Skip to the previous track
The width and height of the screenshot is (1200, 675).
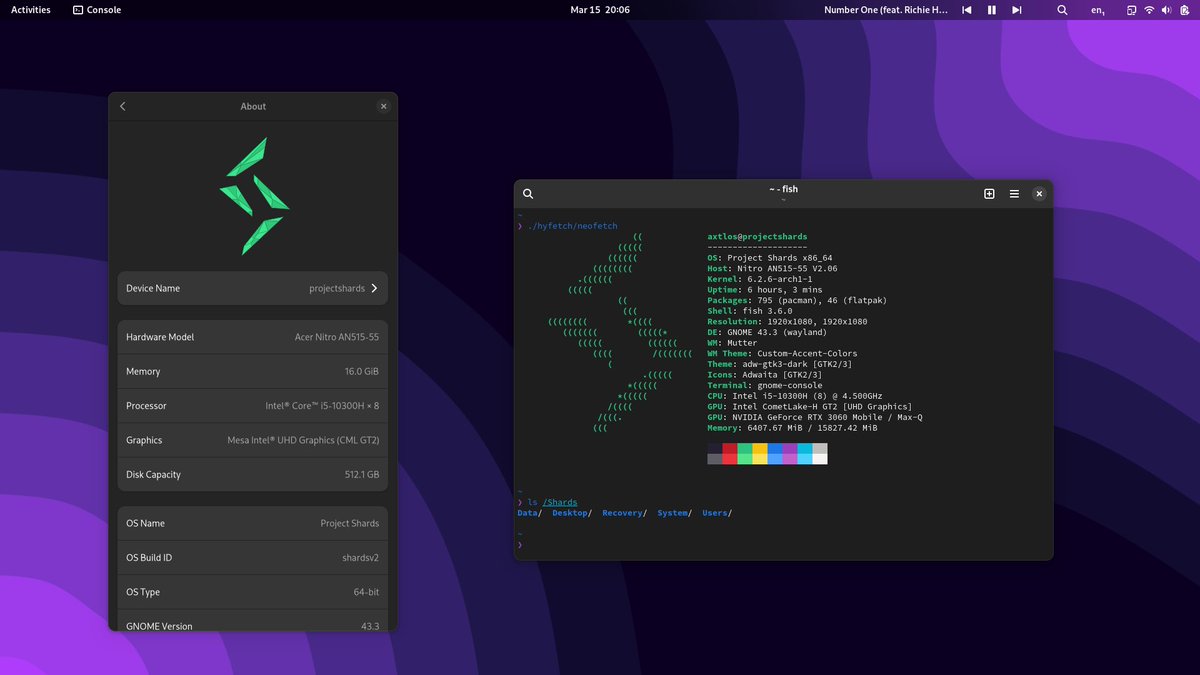click(966, 10)
